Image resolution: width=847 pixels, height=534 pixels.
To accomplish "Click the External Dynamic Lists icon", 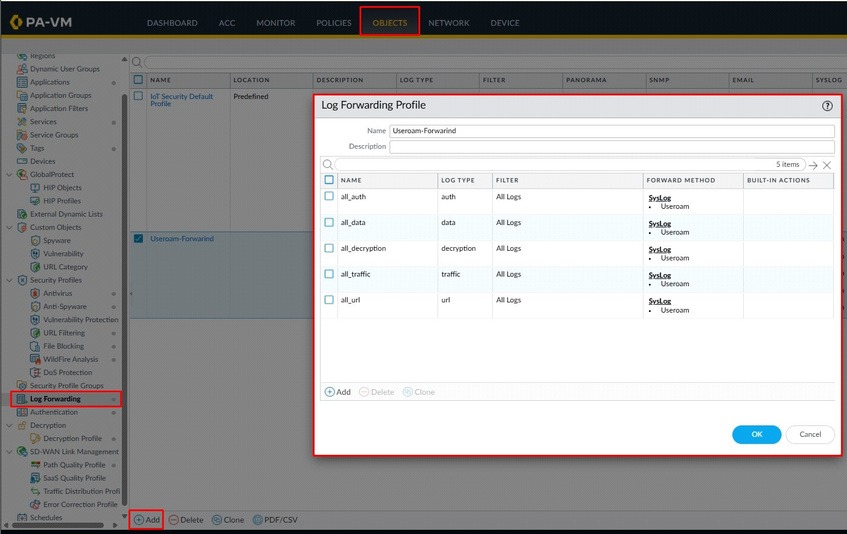I will click(x=22, y=214).
